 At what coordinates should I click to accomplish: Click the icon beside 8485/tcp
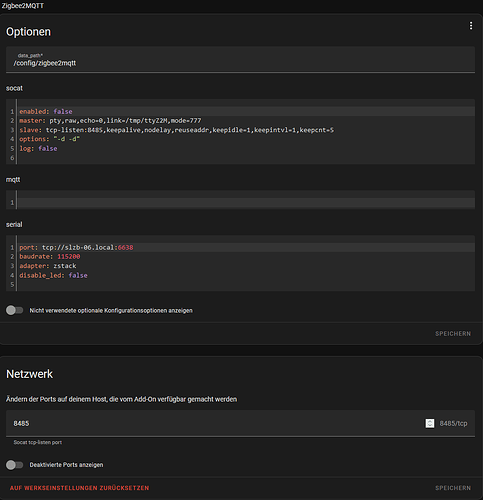(430, 423)
